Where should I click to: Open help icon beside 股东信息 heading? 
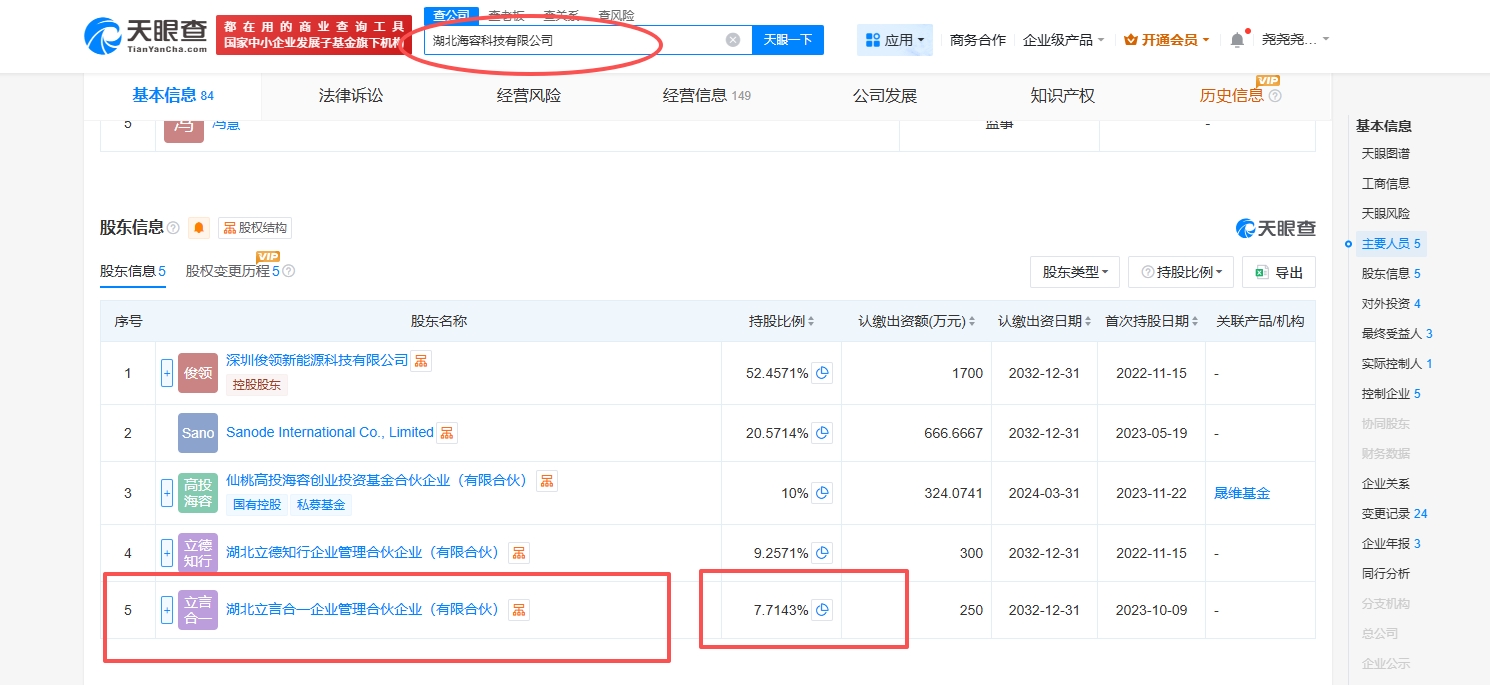(173, 228)
